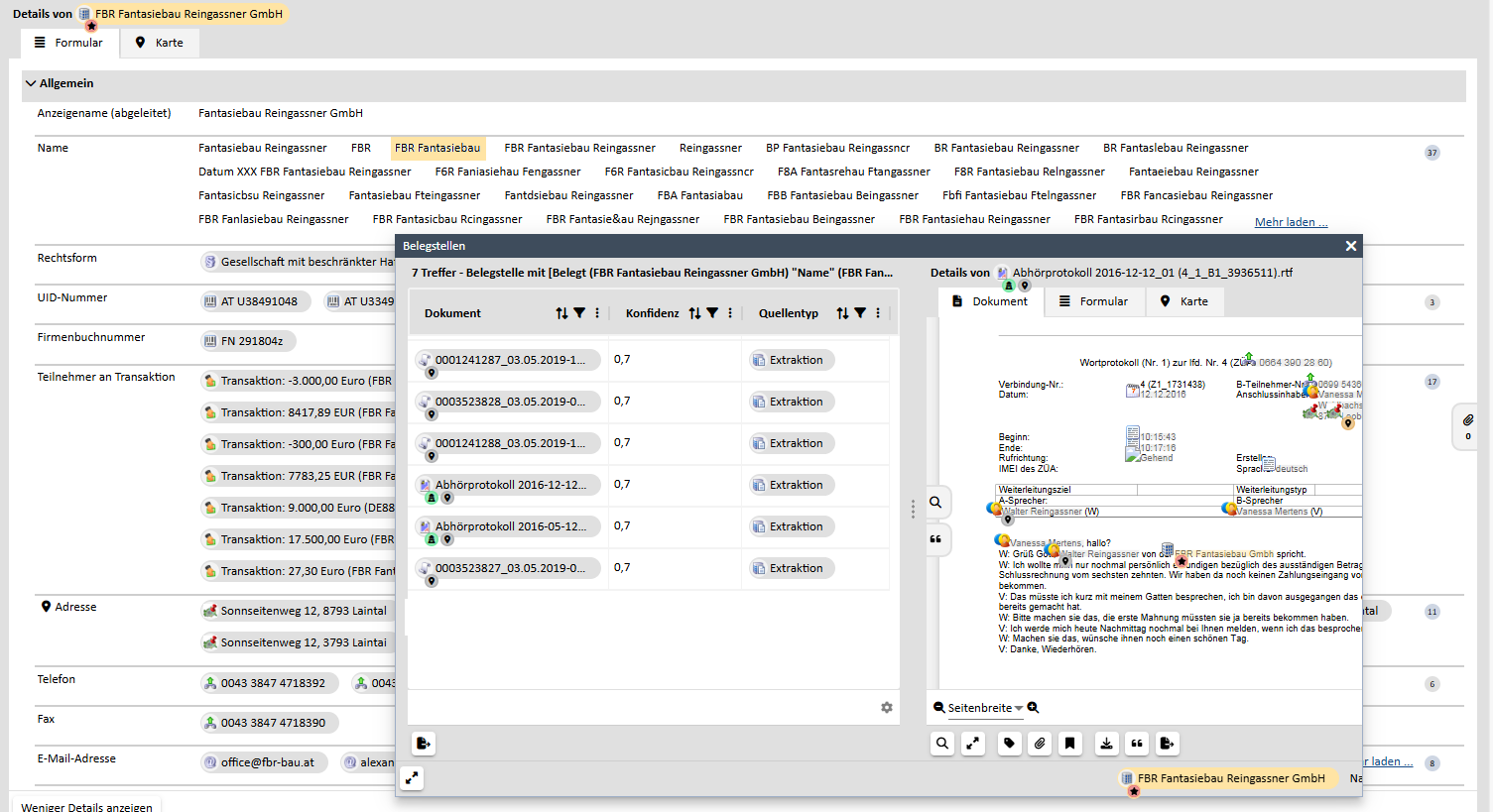Viewport: 1493px width, 812px height.
Task: Export the hit list below the table
Action: 424,744
